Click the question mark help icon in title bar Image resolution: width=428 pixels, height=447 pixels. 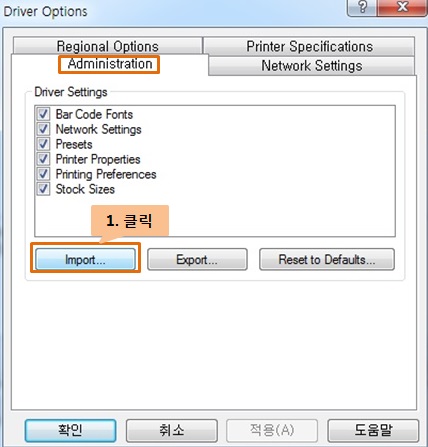[363, 7]
